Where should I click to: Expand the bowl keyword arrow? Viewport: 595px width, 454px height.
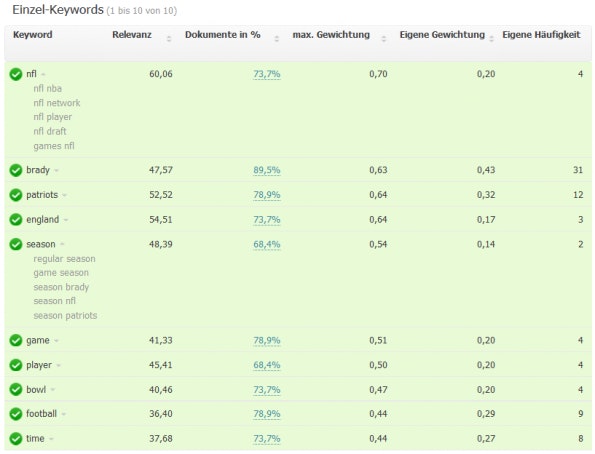[x=52, y=390]
